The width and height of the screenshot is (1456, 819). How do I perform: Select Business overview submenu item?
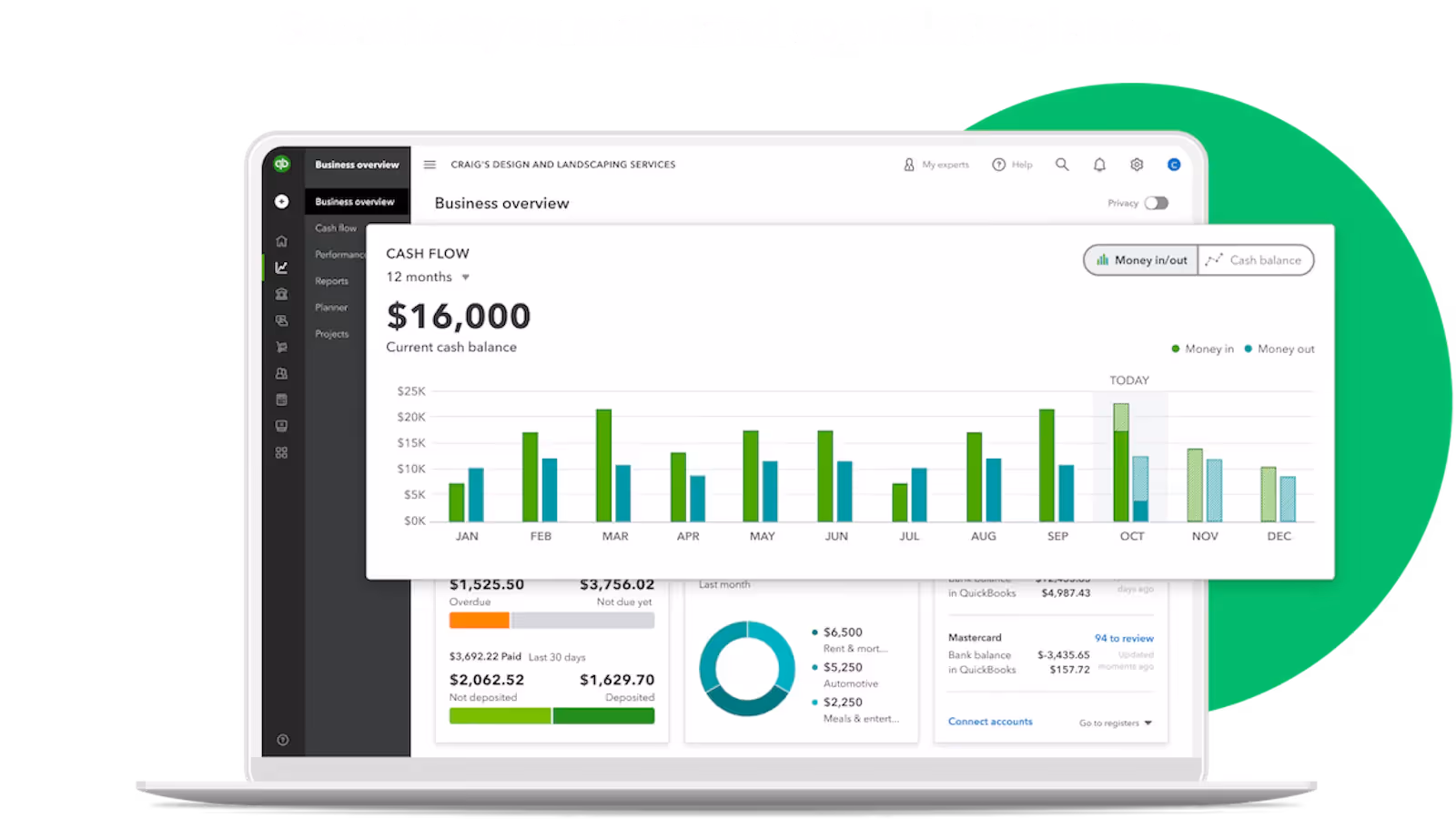(x=356, y=202)
